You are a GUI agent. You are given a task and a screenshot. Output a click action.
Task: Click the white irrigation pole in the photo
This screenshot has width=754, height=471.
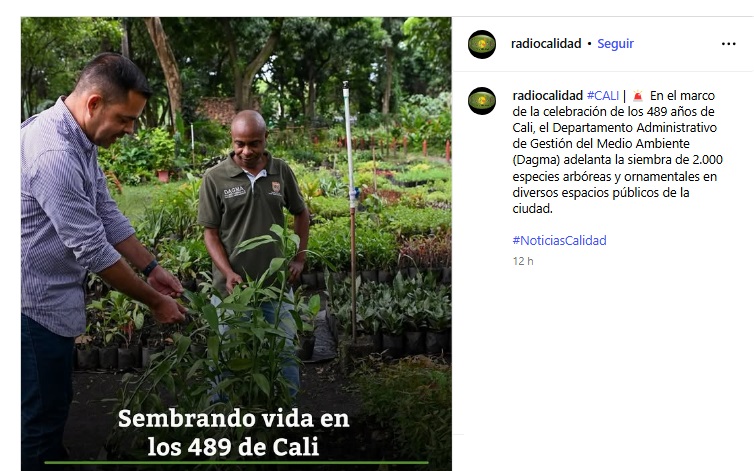pos(351,212)
